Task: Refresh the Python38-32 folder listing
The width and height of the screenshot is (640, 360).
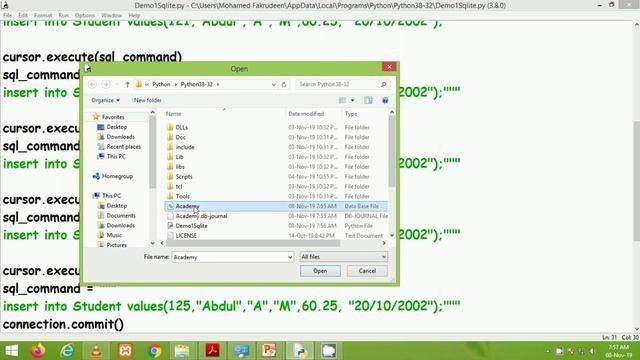Action: click(284, 84)
